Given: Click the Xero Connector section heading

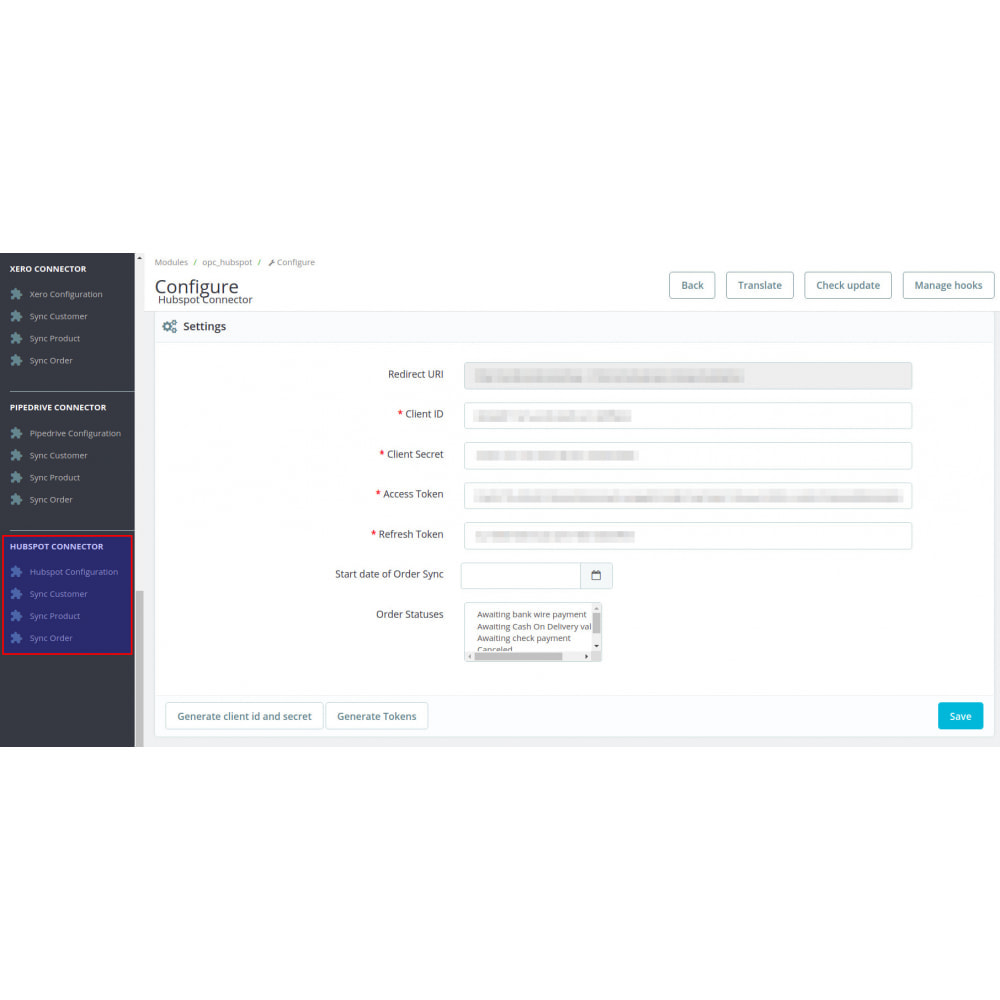Looking at the screenshot, I should (48, 269).
